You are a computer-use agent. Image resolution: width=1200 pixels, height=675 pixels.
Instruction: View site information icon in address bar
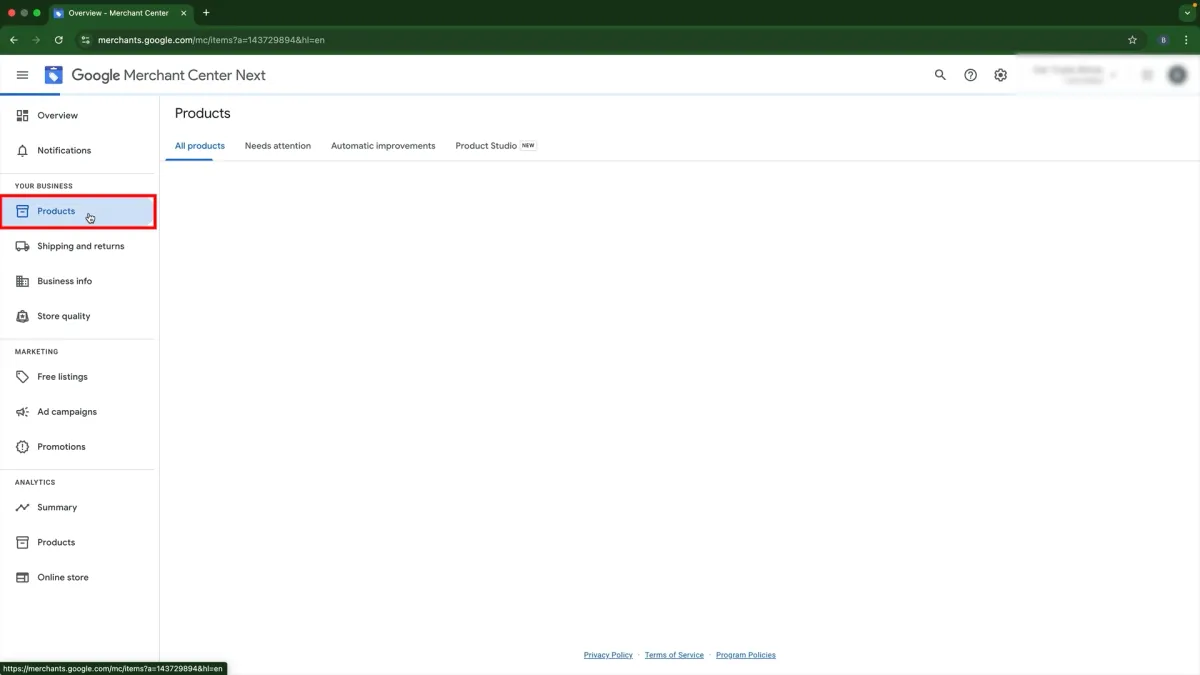pos(85,40)
